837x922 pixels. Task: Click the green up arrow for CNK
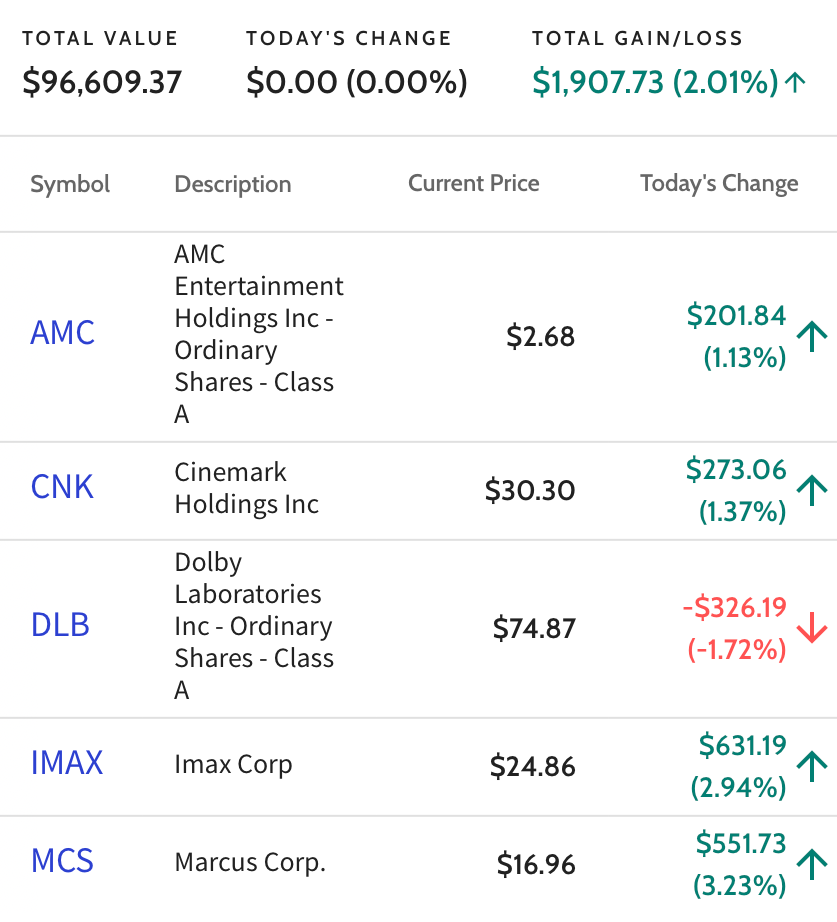pyautogui.click(x=812, y=490)
